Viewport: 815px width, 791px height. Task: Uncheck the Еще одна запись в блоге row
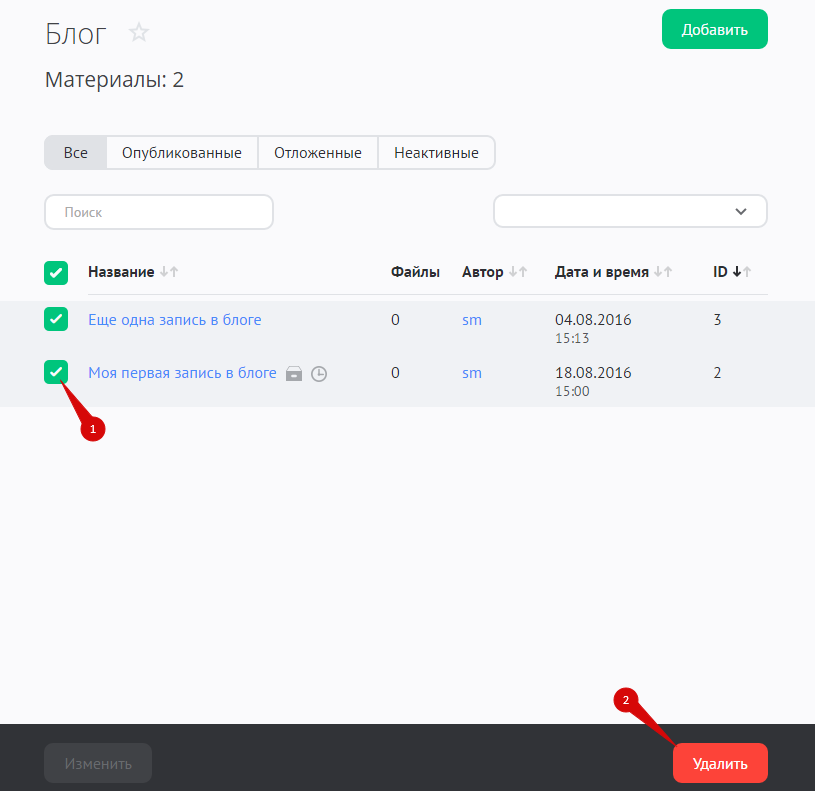click(x=56, y=320)
